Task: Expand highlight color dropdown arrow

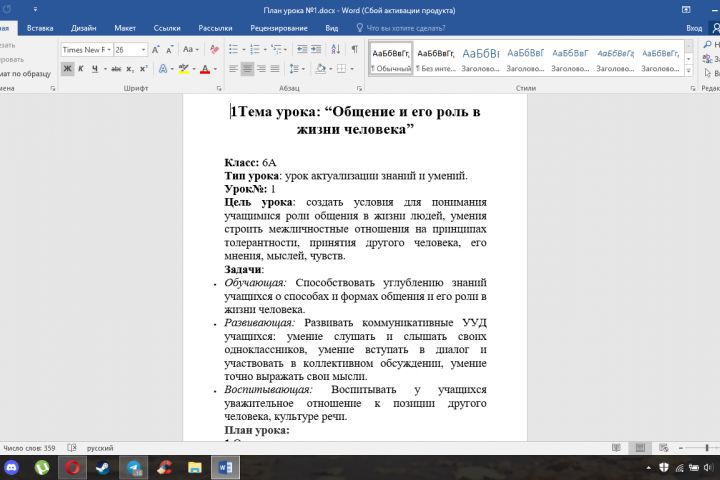Action: pos(194,69)
